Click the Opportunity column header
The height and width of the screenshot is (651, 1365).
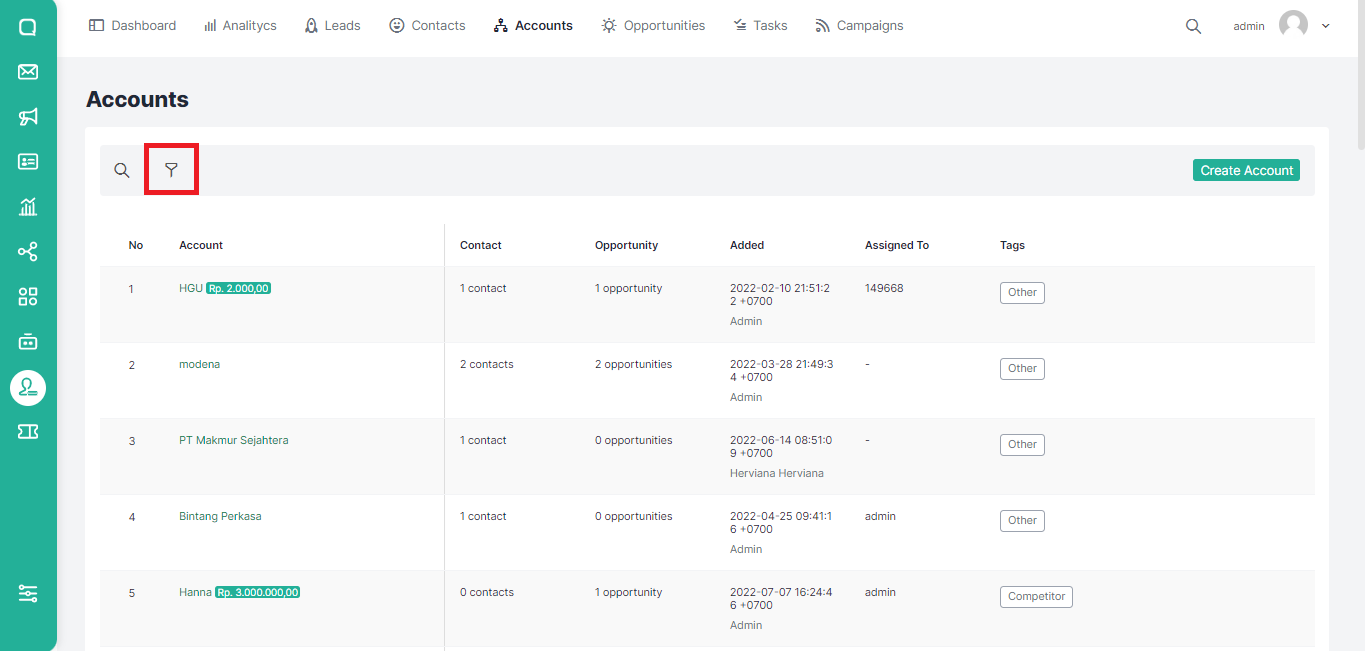[626, 245]
